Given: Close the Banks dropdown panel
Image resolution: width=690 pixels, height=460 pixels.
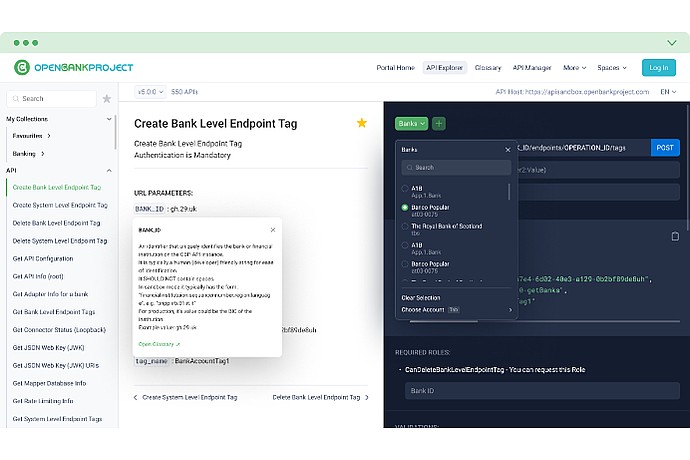Looking at the screenshot, I should (x=508, y=150).
